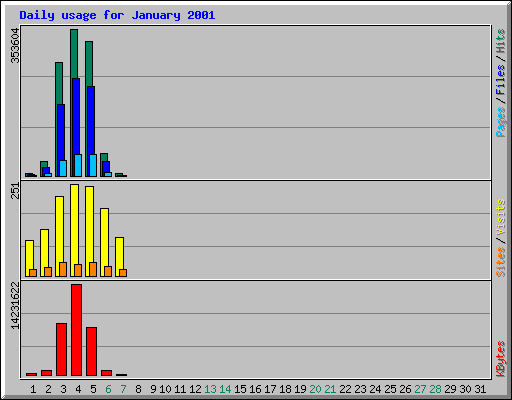
Task: Click day 17 on the x-axis
Action: (x=270, y=389)
